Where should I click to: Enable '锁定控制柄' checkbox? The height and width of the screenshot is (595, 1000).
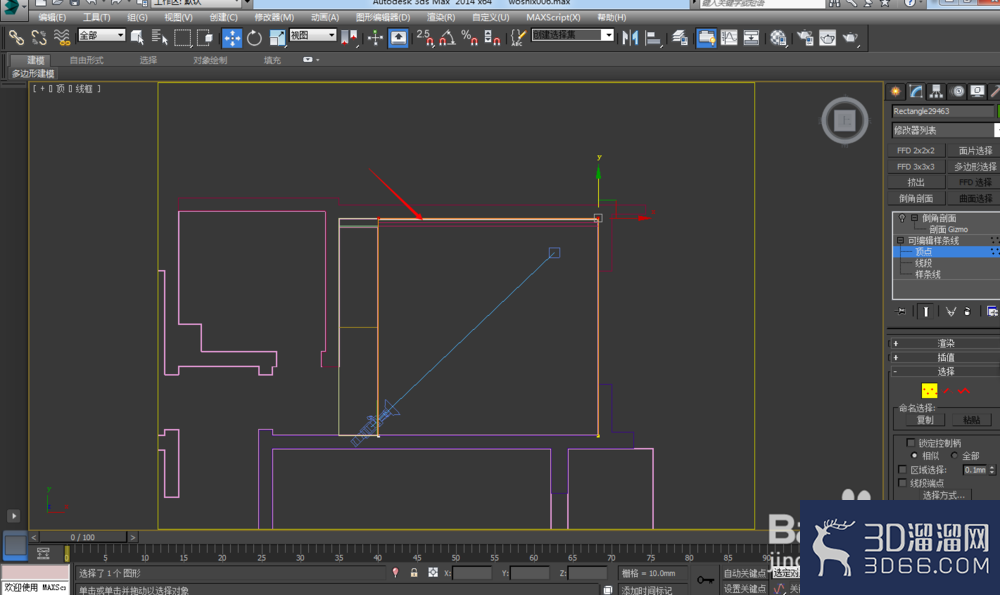tap(911, 443)
